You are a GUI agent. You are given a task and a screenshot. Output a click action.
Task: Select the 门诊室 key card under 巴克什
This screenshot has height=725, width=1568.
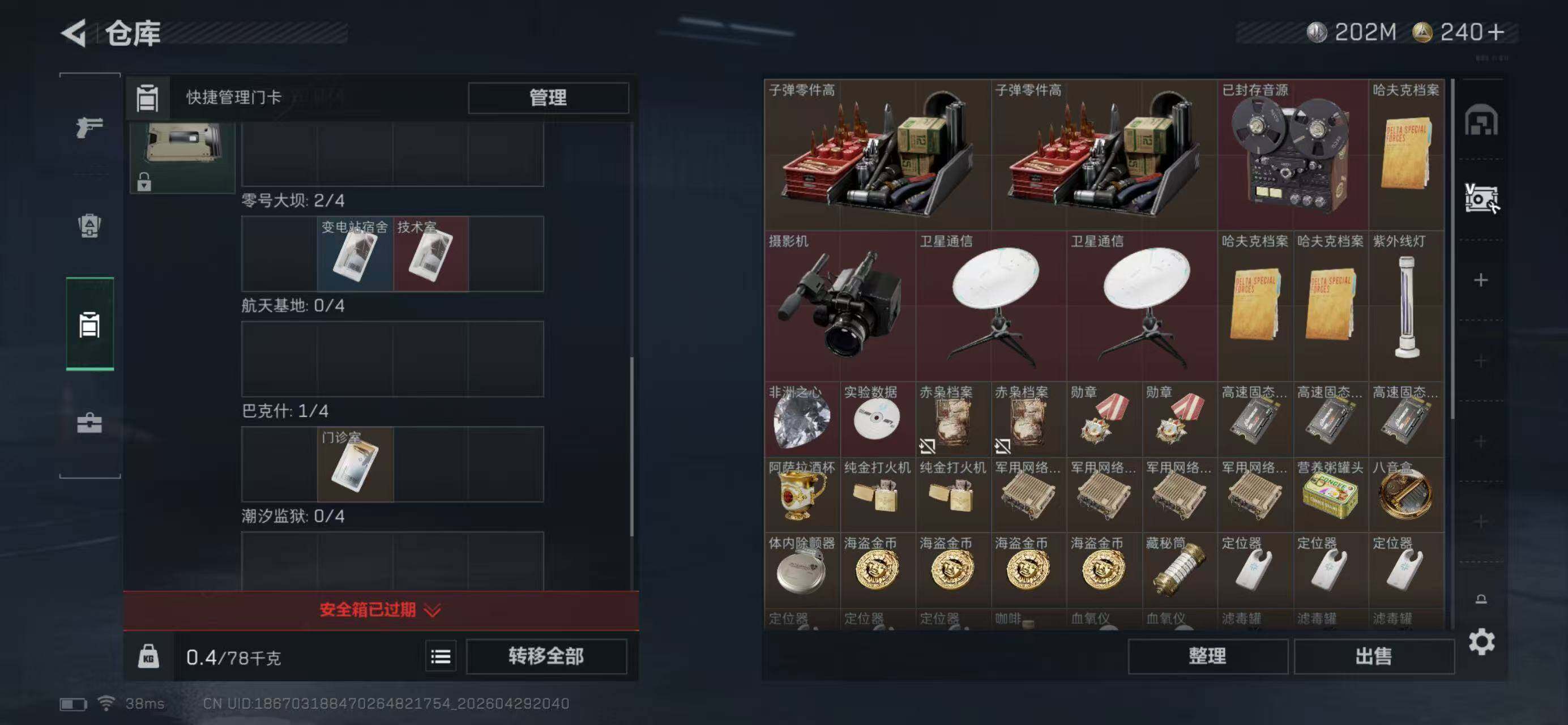pos(356,464)
